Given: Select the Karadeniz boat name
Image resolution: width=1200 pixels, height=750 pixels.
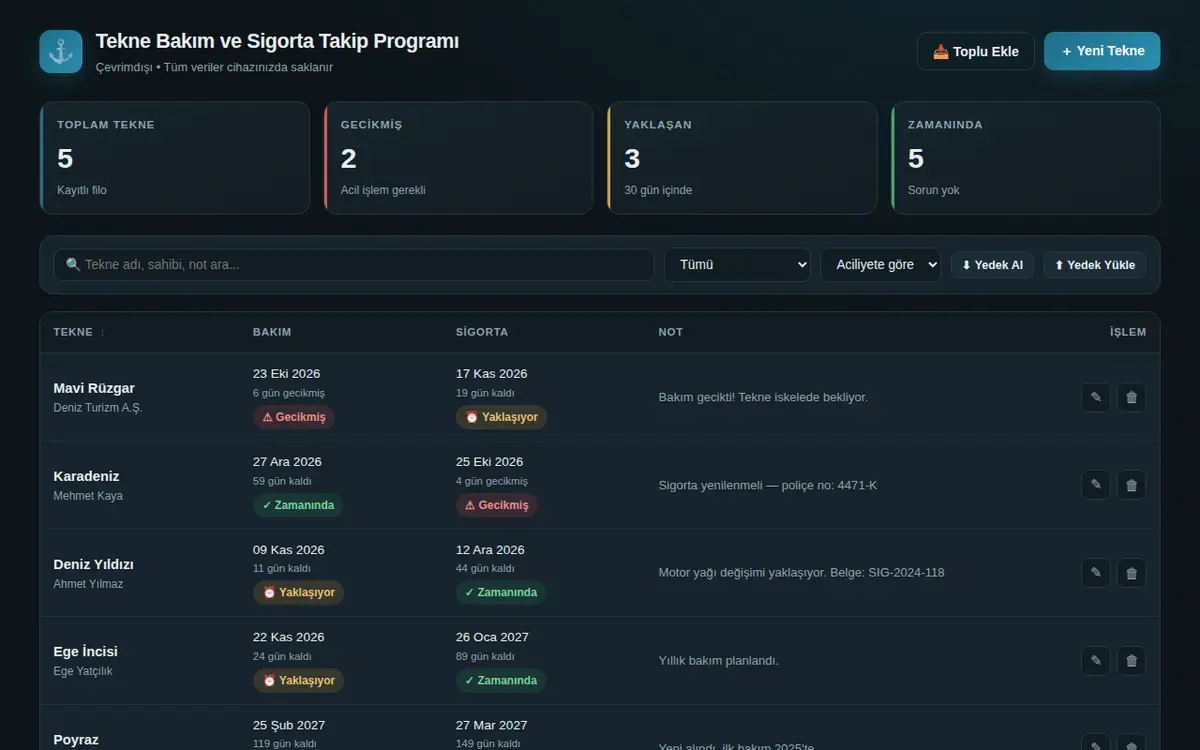Looking at the screenshot, I should (x=86, y=476).
